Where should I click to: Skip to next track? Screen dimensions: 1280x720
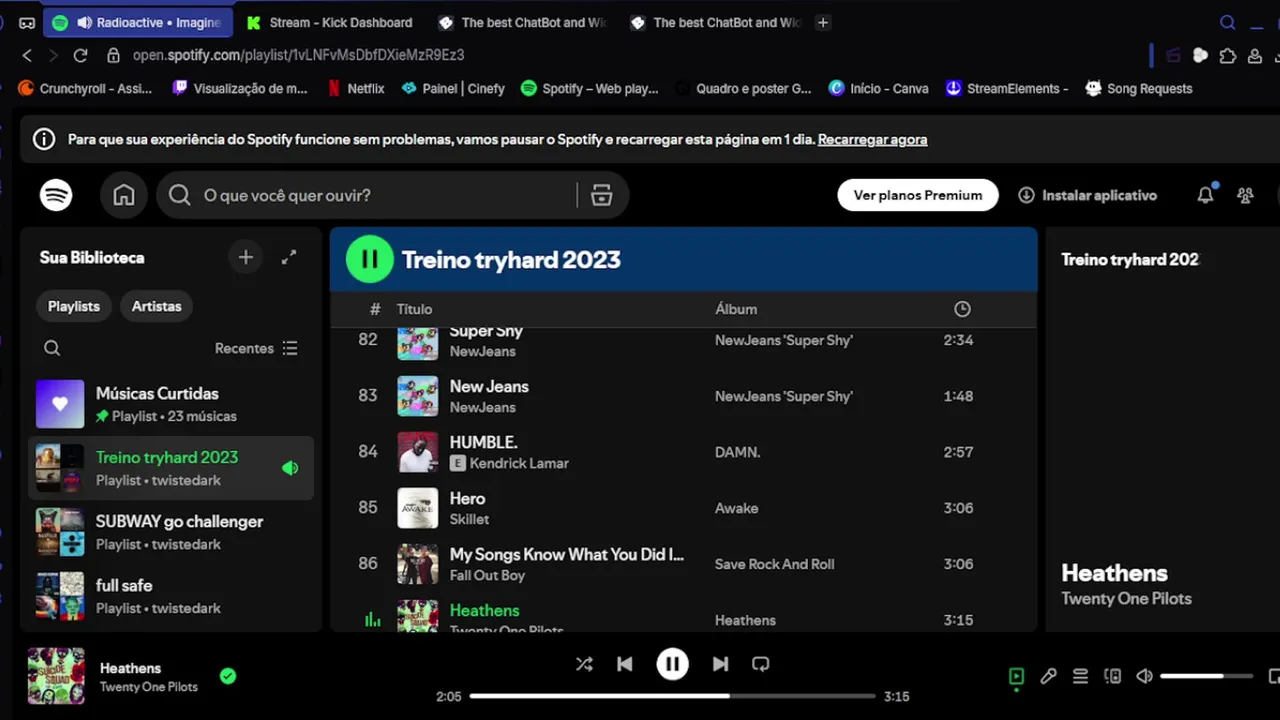(720, 663)
